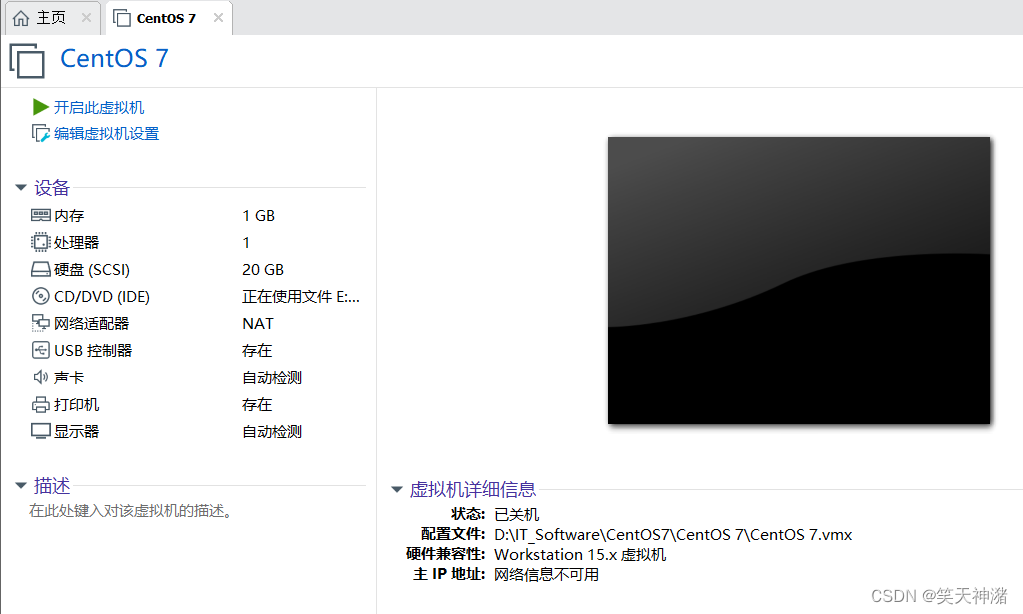Screen dimensions: 1023x614
Task: Open the 硬盘 (SCSI) device entry
Action: (x=92, y=269)
